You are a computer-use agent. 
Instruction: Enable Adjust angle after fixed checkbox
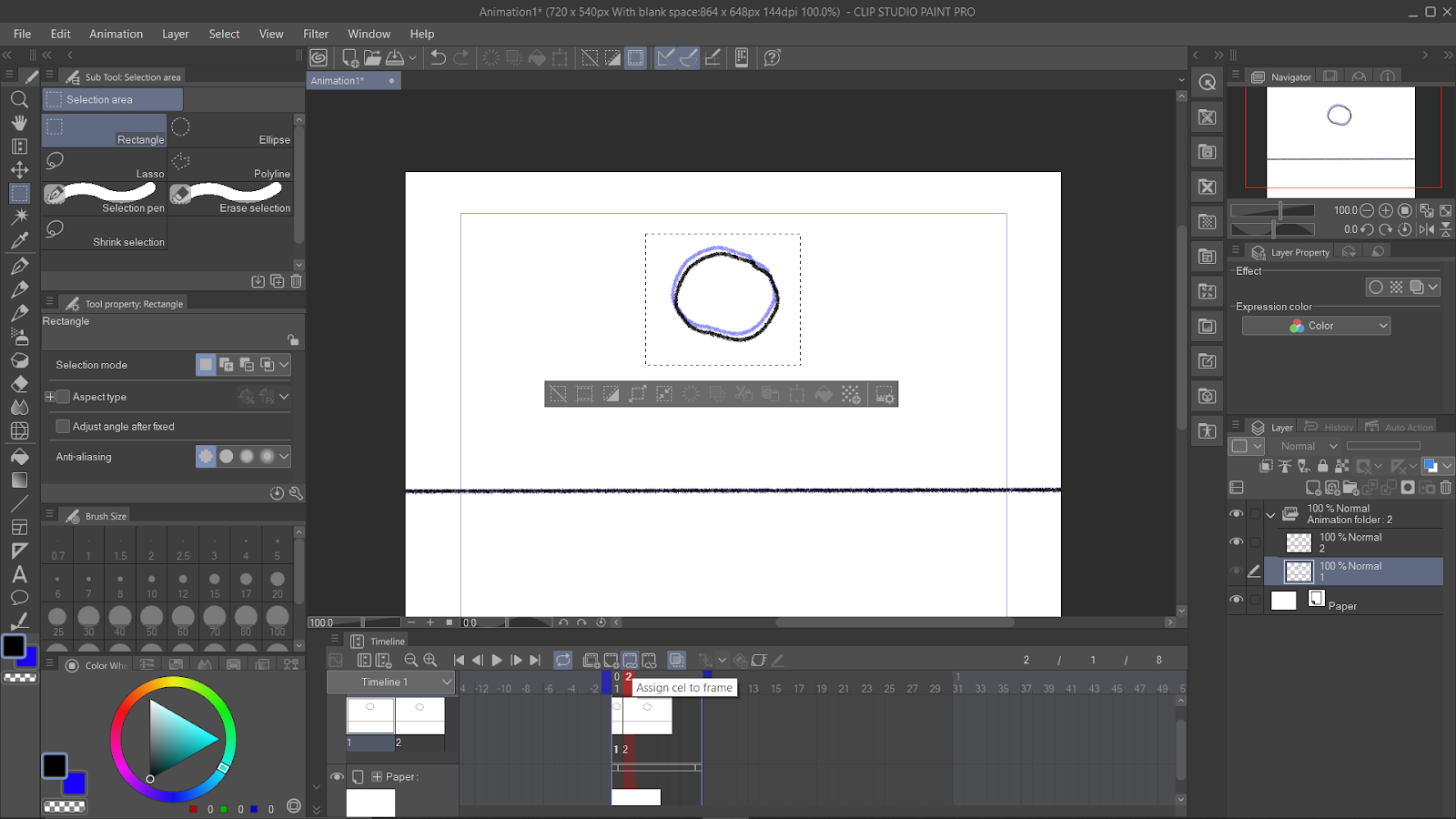pos(63,426)
